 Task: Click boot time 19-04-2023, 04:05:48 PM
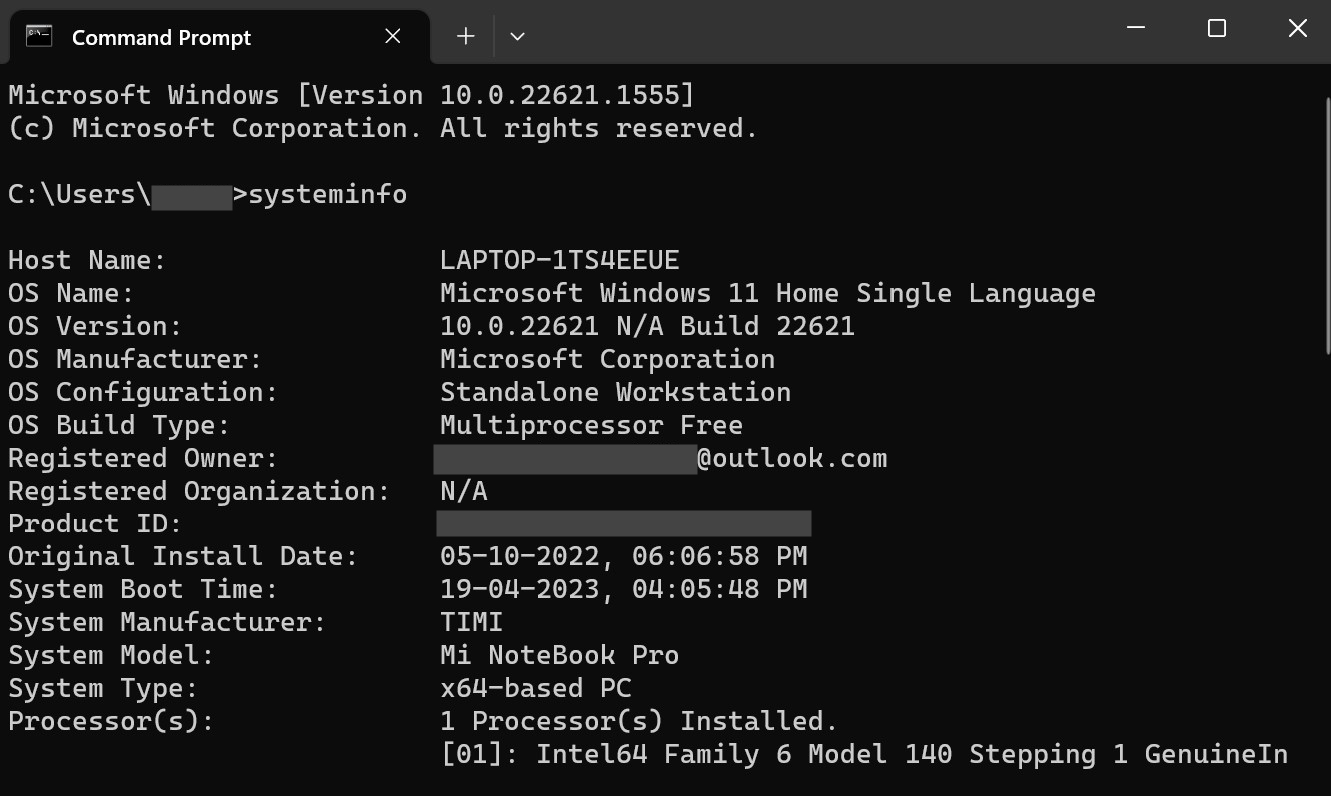point(623,589)
